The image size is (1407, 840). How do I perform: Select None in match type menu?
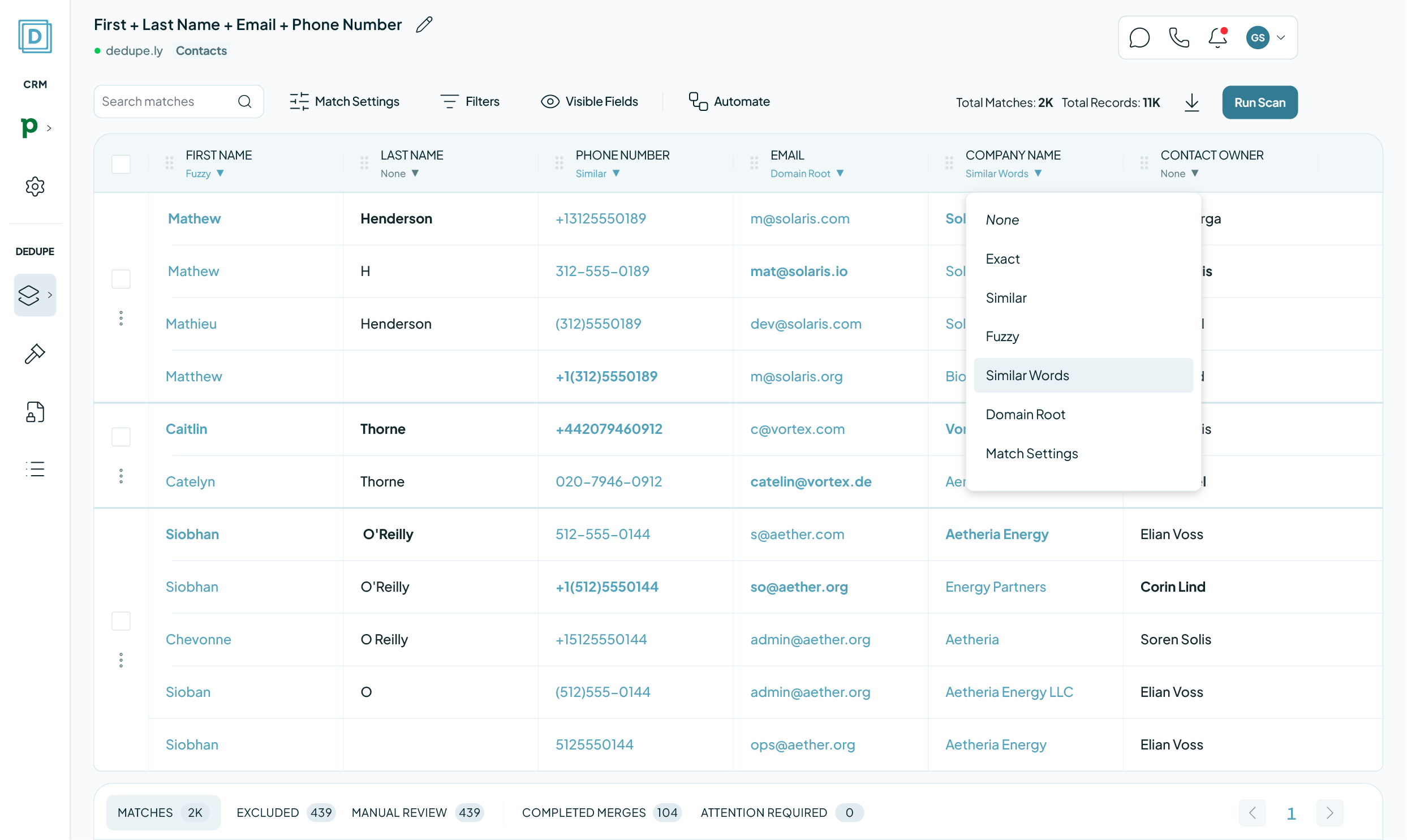pyautogui.click(x=1083, y=219)
